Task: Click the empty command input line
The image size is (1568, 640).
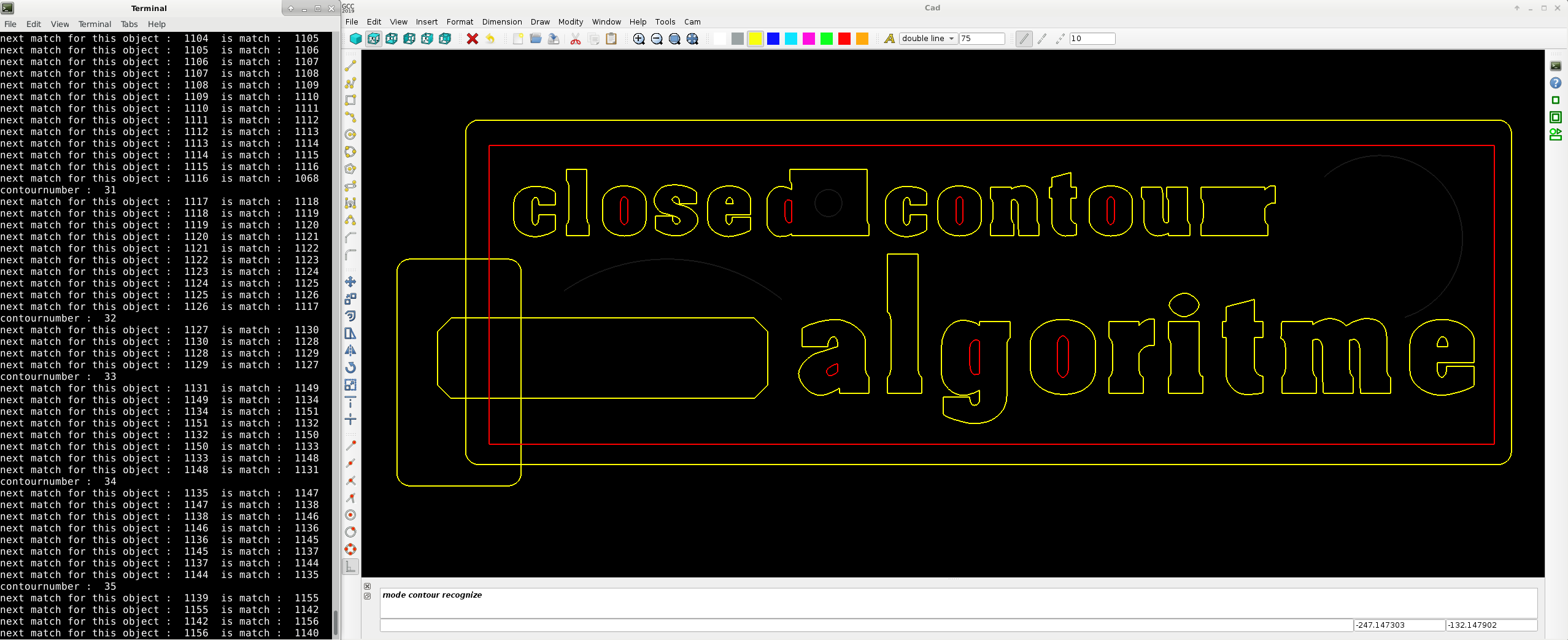Action: (x=866, y=625)
